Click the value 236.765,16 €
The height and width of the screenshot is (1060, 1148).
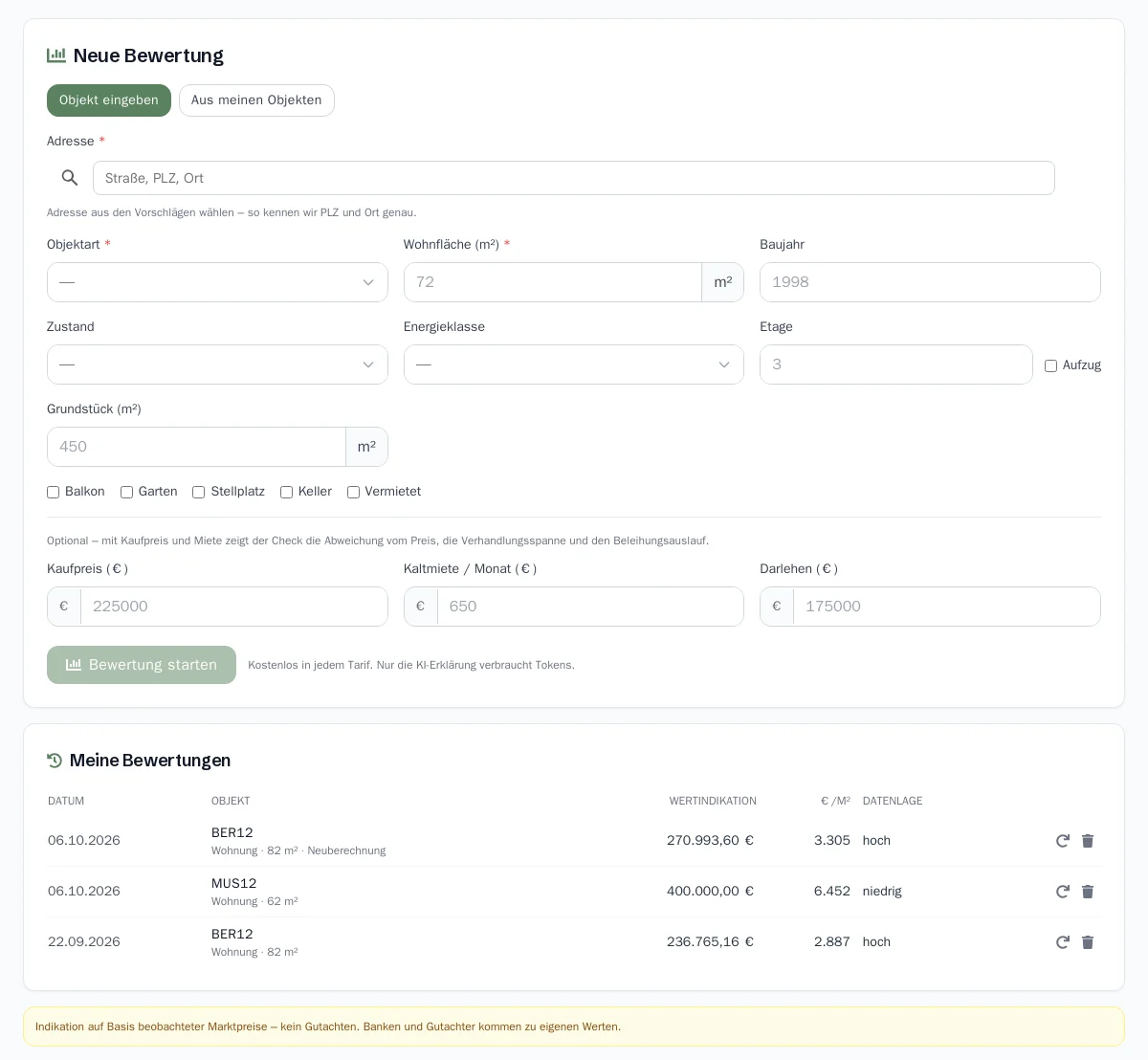pyautogui.click(x=710, y=942)
